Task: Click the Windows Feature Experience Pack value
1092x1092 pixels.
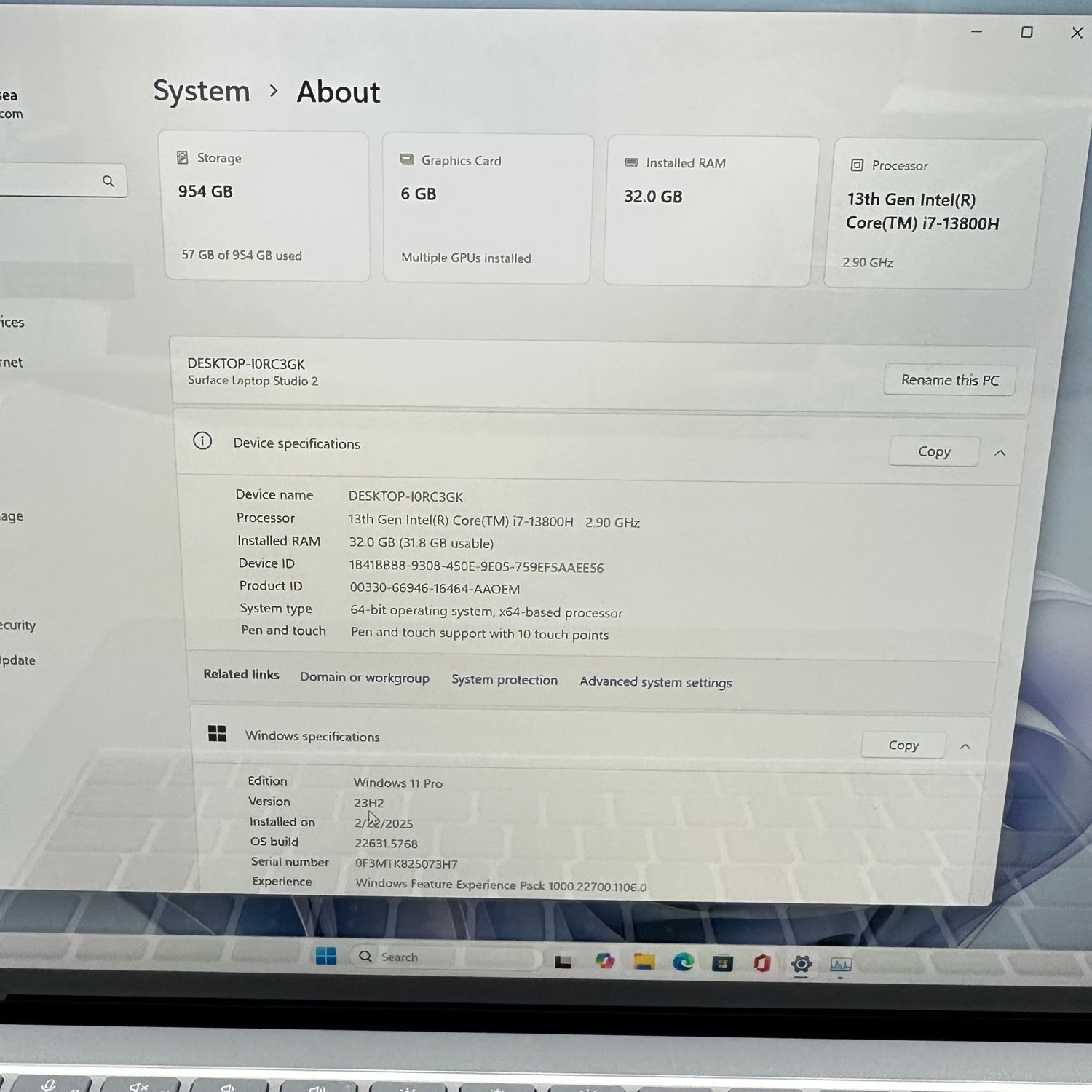Action: (501, 885)
